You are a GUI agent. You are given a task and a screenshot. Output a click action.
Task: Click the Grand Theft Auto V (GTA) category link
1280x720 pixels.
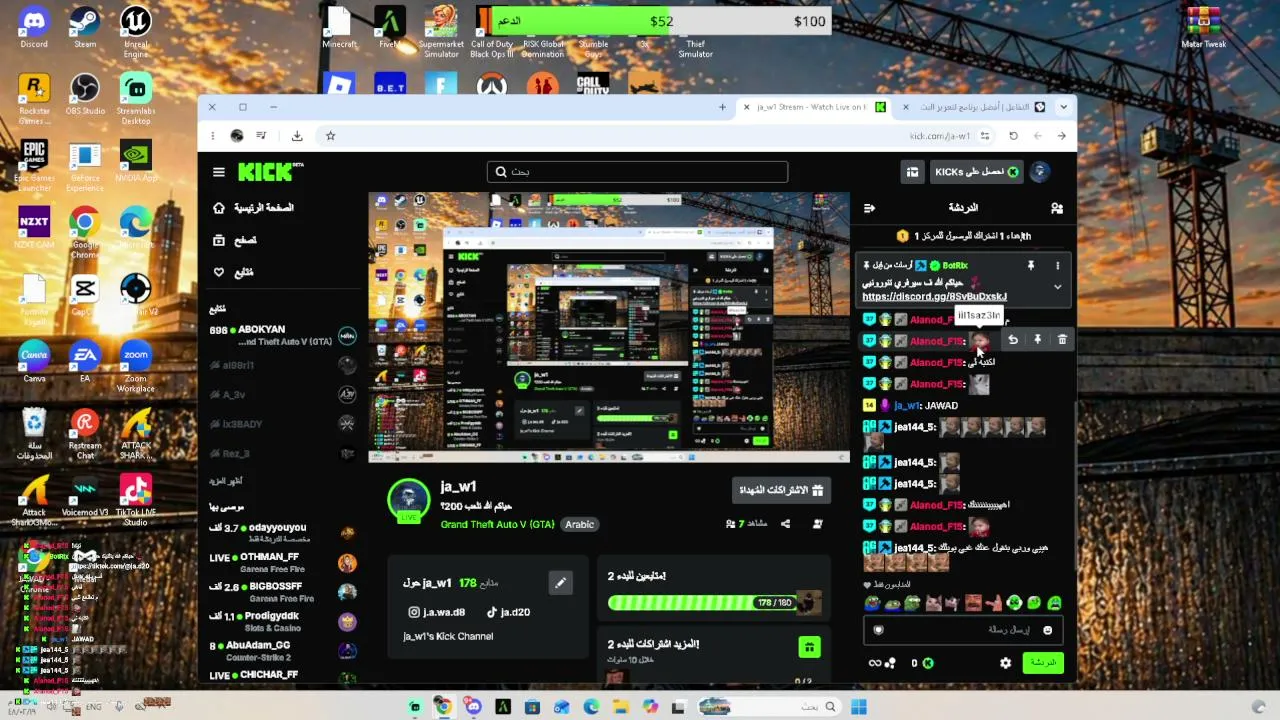[497, 524]
